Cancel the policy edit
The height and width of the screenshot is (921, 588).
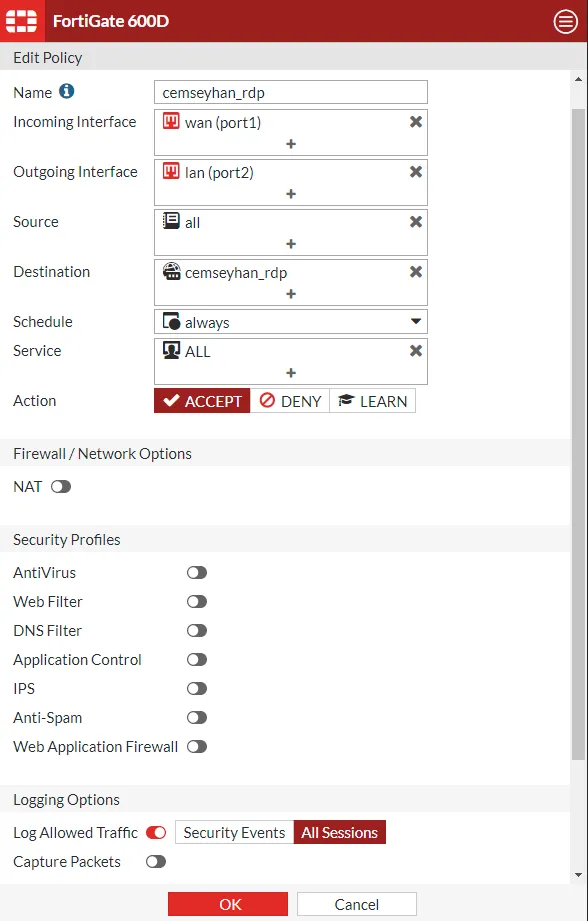(357, 904)
